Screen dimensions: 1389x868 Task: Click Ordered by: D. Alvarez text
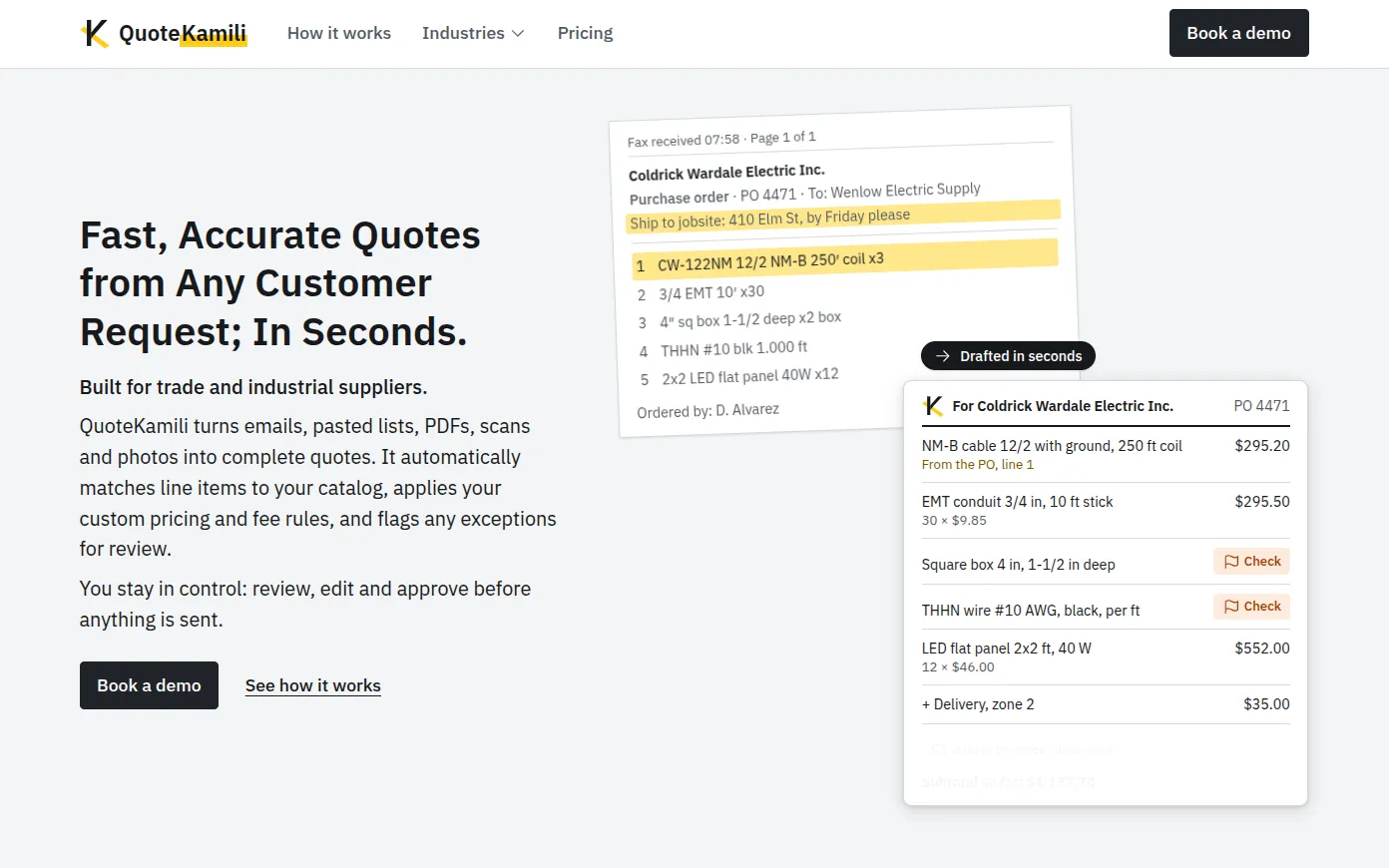(708, 410)
